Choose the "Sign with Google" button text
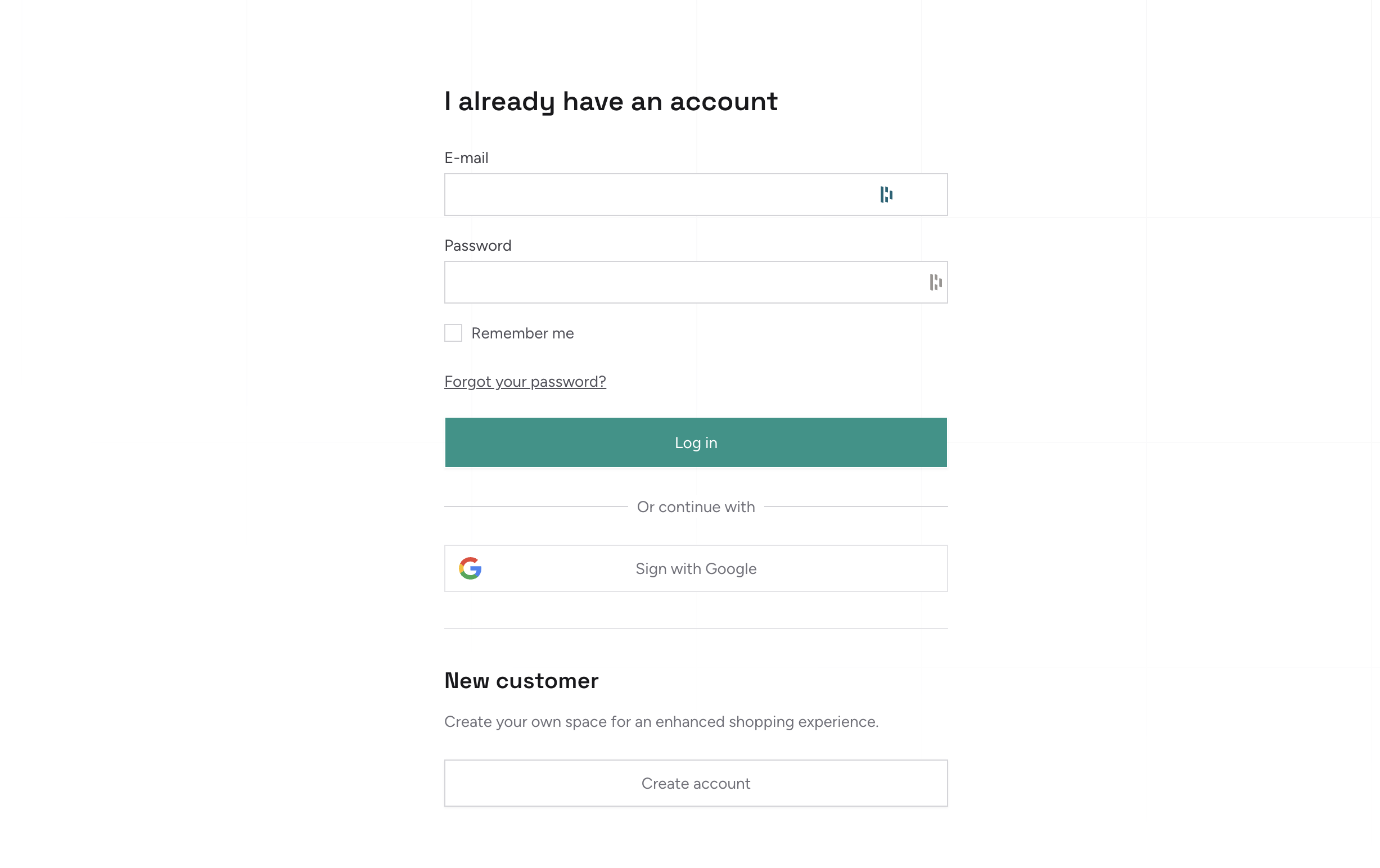The height and width of the screenshot is (868, 1380). (696, 569)
